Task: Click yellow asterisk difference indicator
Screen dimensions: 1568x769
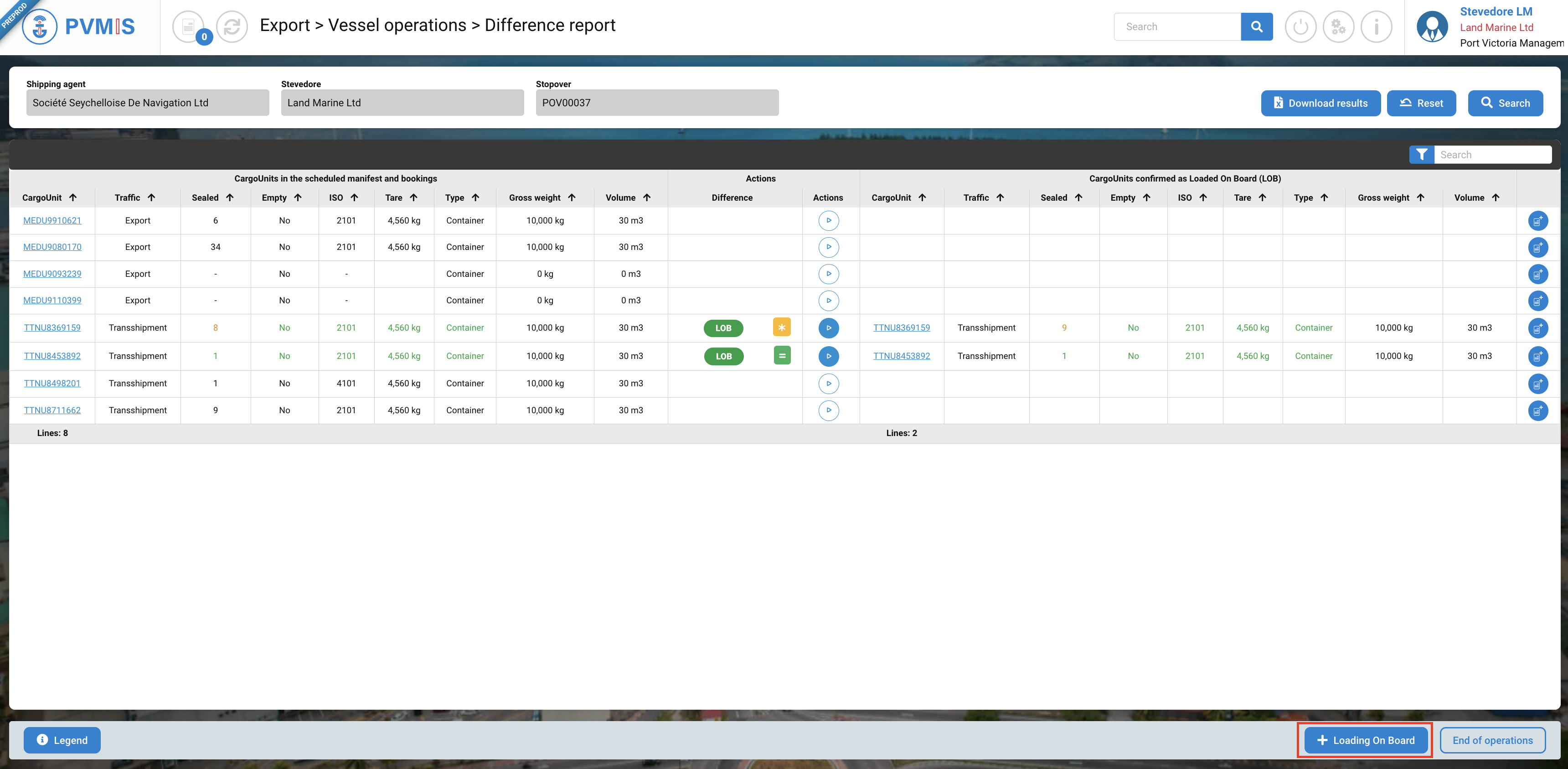Action: 782,327
